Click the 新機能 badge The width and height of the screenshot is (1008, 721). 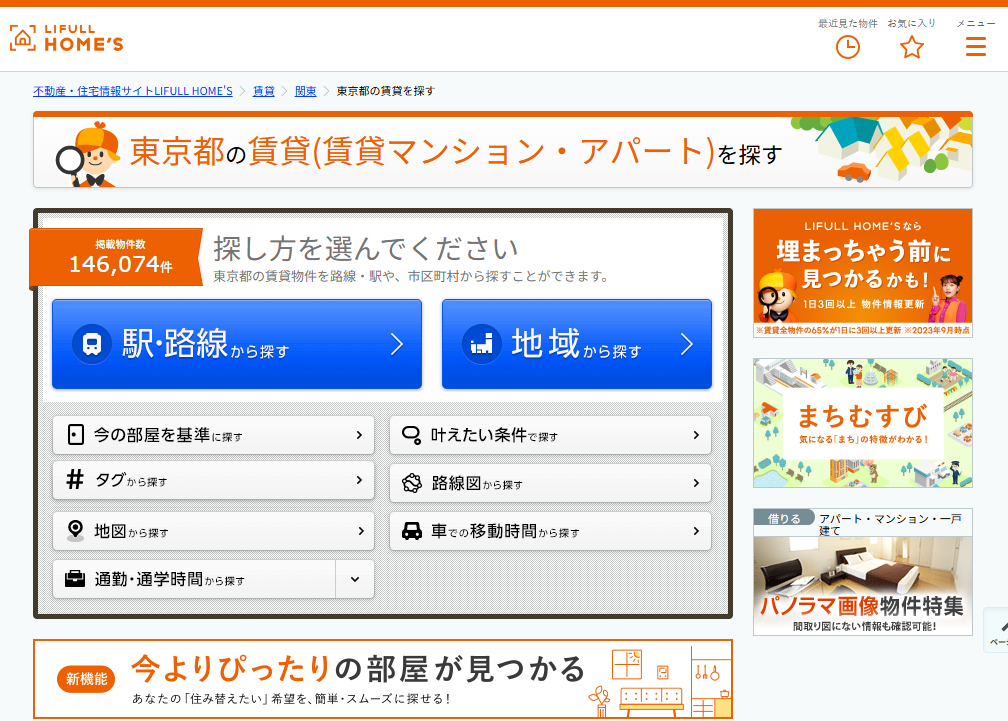pyautogui.click(x=86, y=679)
